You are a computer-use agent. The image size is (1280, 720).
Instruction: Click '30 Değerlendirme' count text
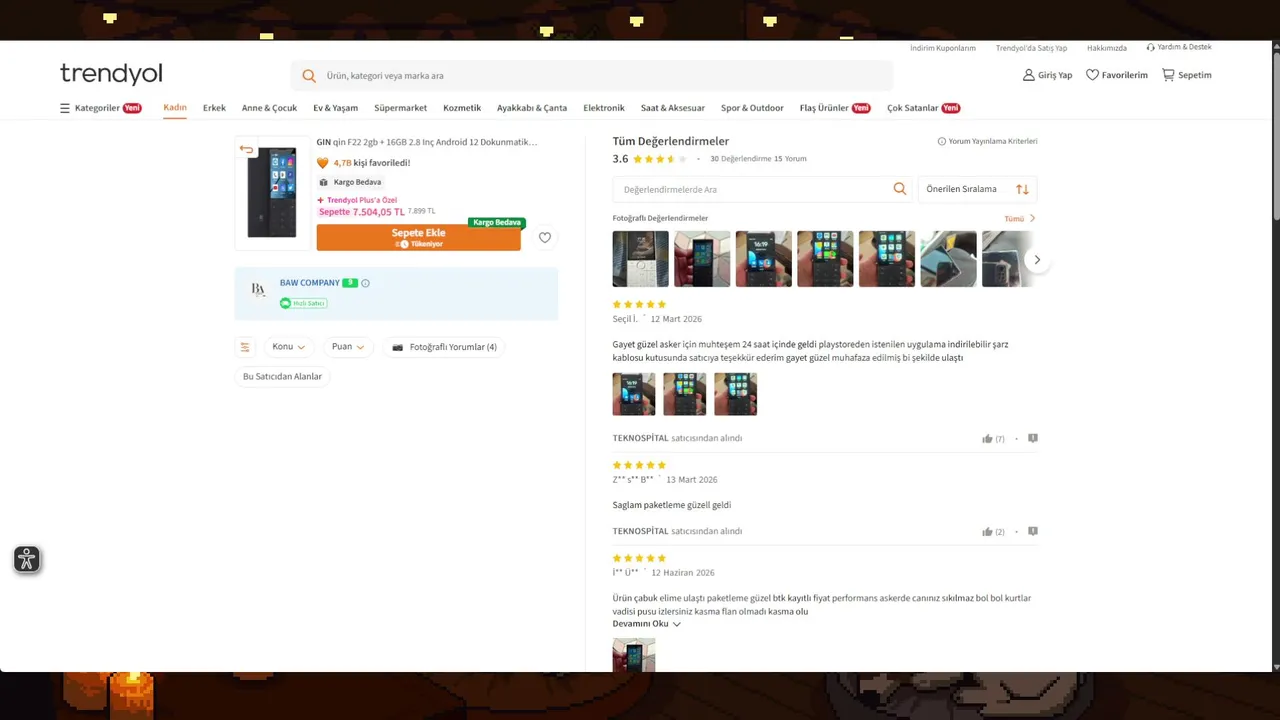[x=740, y=159]
